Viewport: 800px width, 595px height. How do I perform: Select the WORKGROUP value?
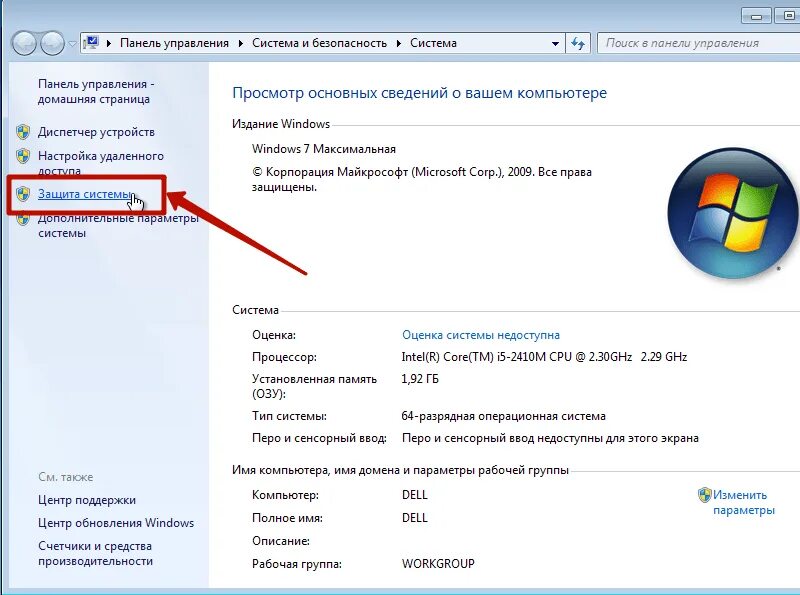point(438,564)
